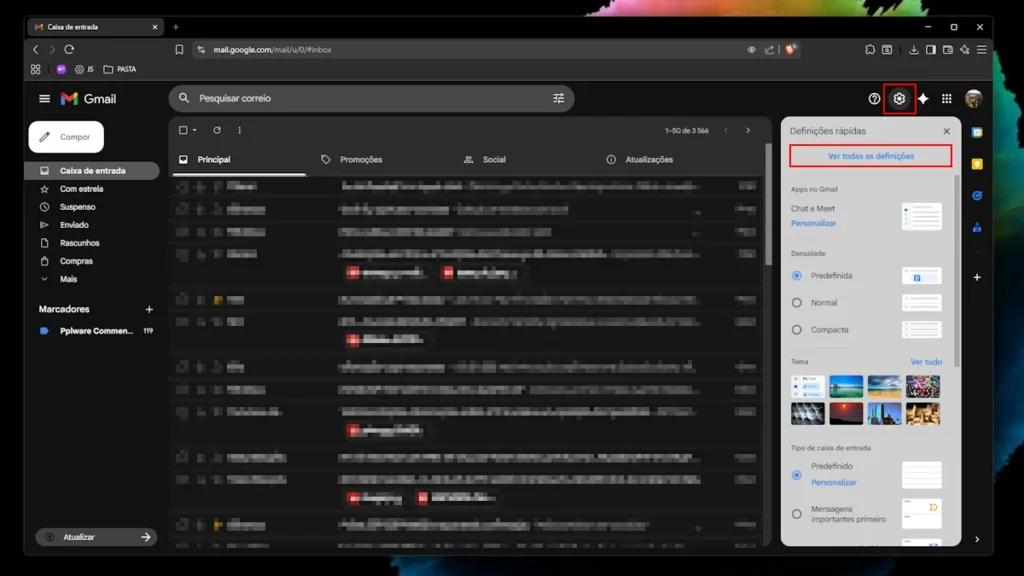Viewport: 1024px width, 576px height.
Task: Open Gmail settings gear icon
Action: pos(899,99)
